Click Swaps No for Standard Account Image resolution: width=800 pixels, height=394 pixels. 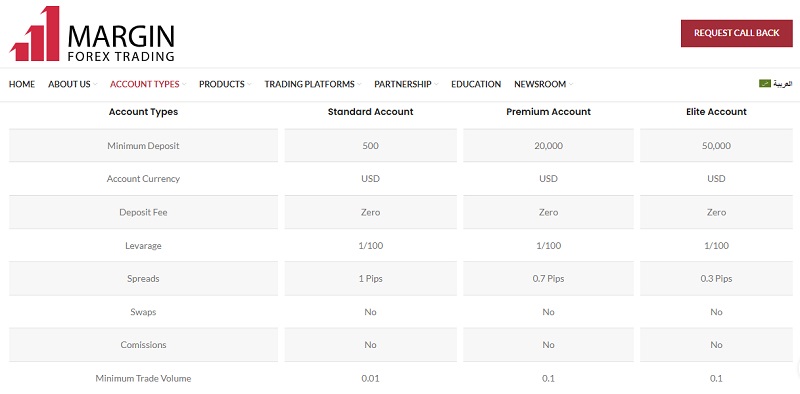370,312
